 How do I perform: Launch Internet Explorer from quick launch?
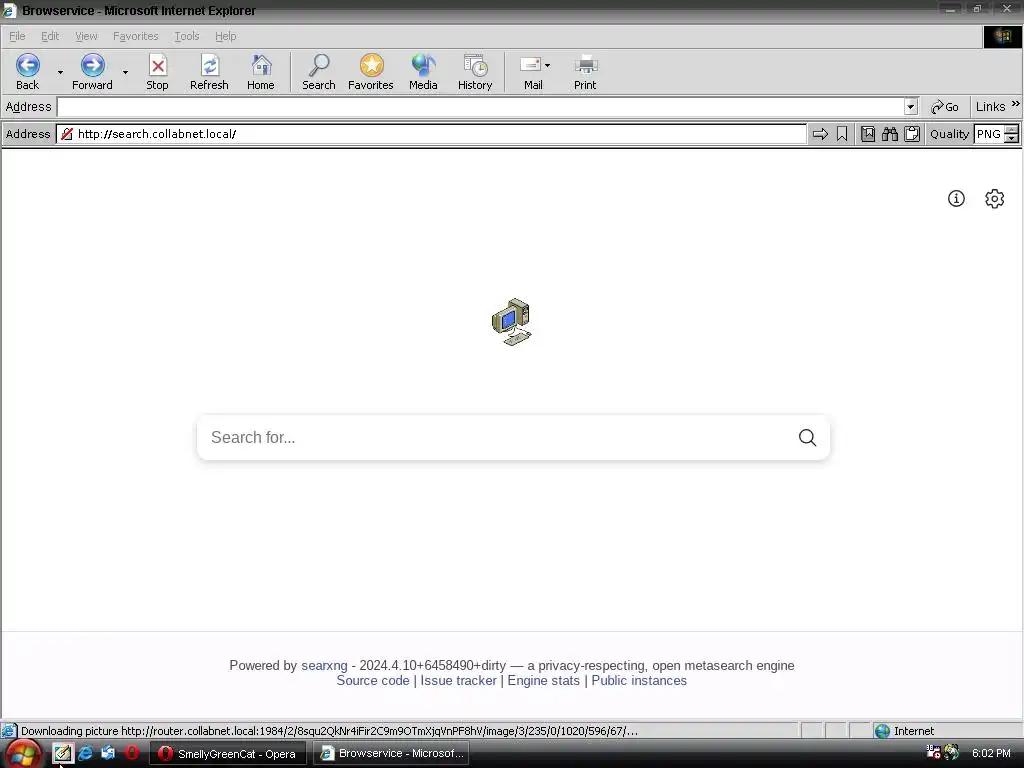coord(86,753)
